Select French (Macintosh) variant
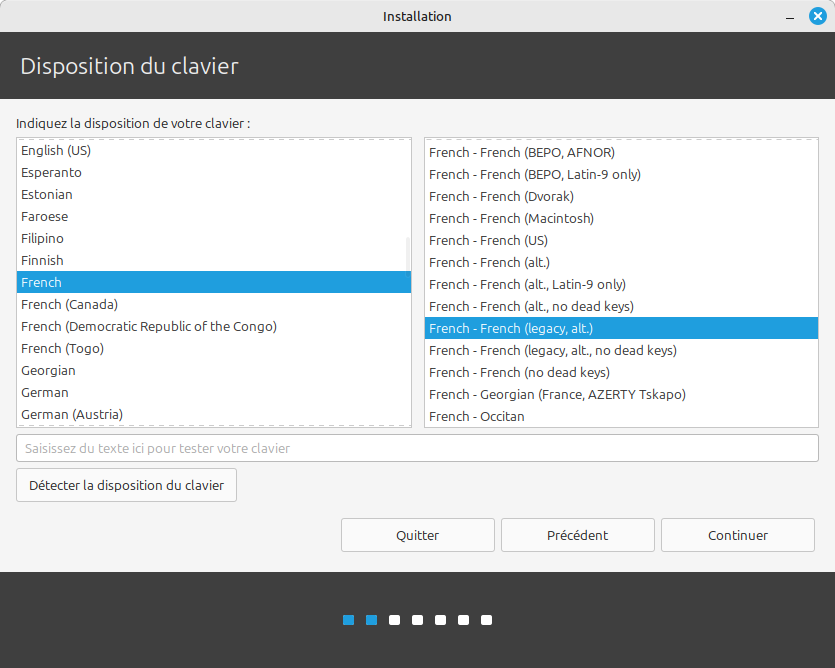 (x=621, y=219)
